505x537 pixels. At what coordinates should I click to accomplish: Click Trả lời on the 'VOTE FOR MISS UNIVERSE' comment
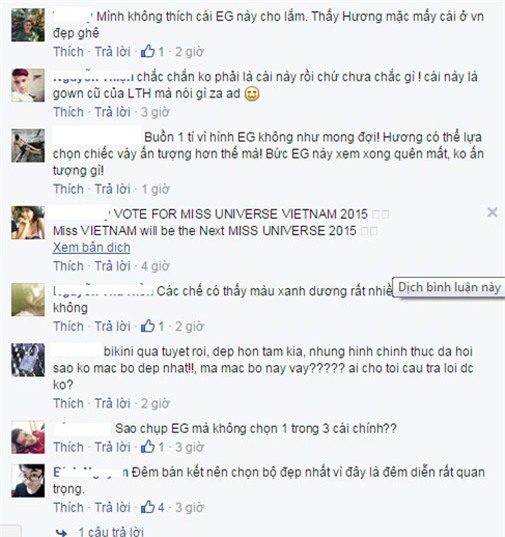(112, 266)
